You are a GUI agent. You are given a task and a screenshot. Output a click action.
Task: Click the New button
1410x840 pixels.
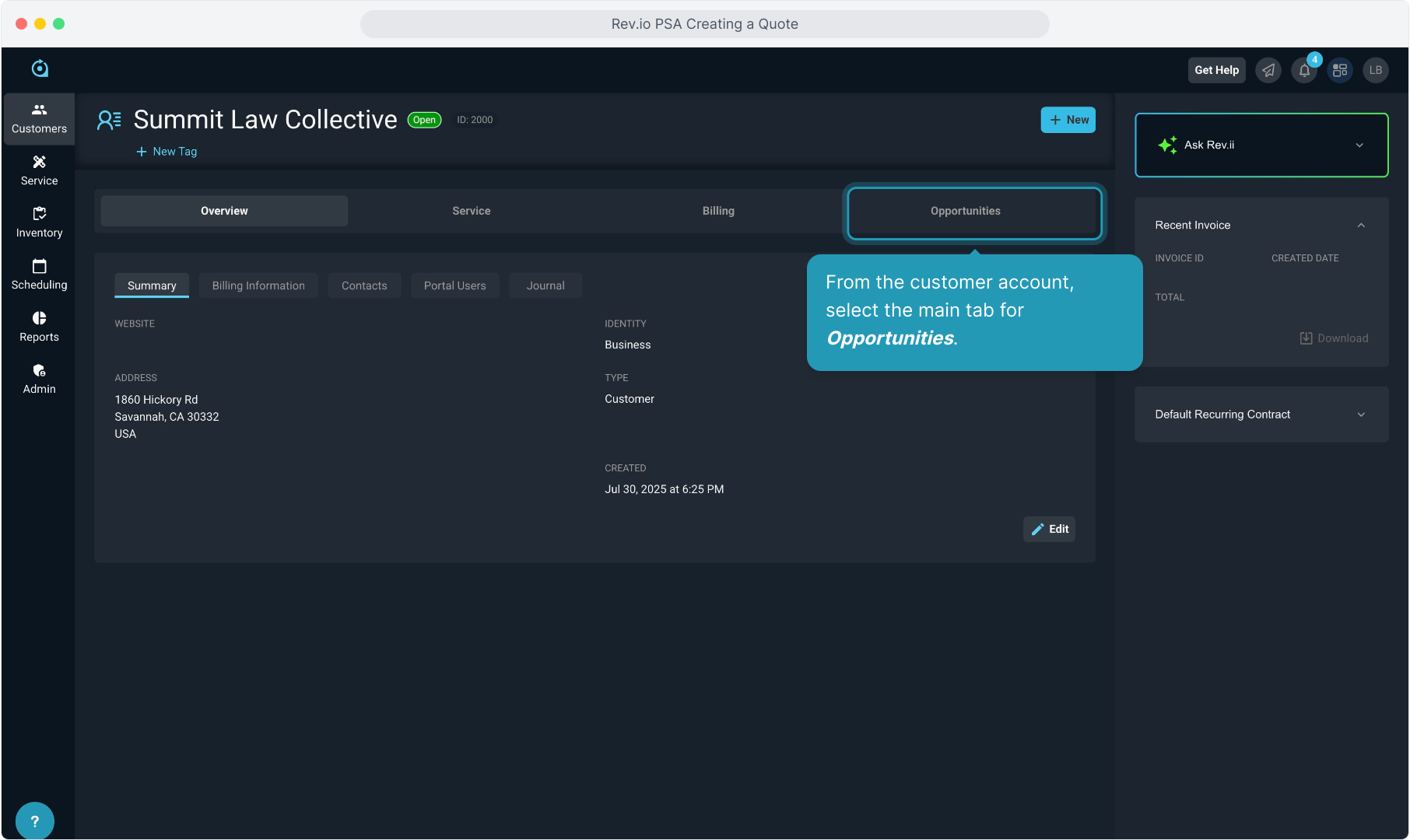tap(1068, 120)
